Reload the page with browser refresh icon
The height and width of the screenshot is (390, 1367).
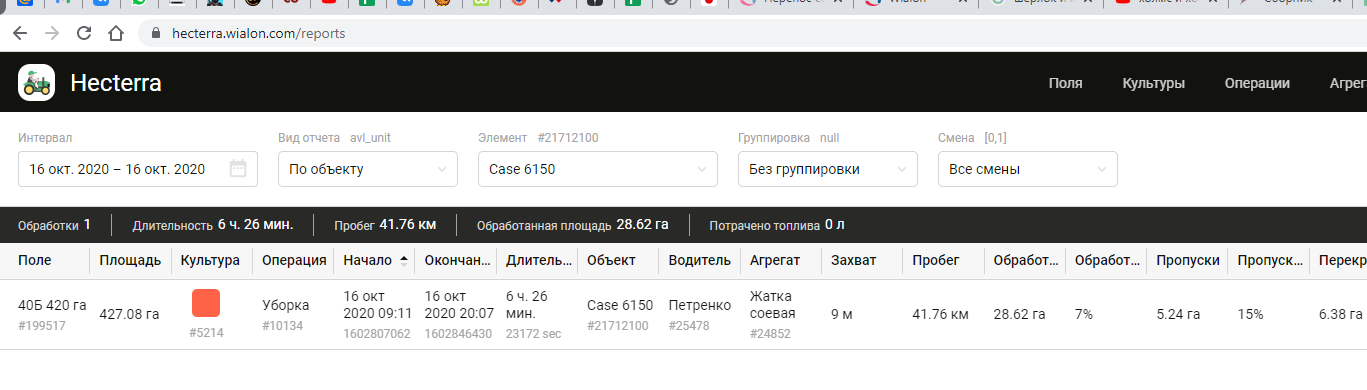[x=83, y=33]
